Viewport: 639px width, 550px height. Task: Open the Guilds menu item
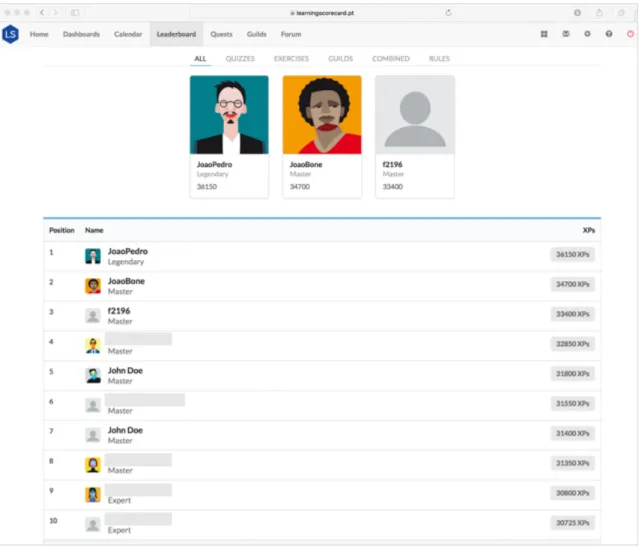[x=256, y=34]
